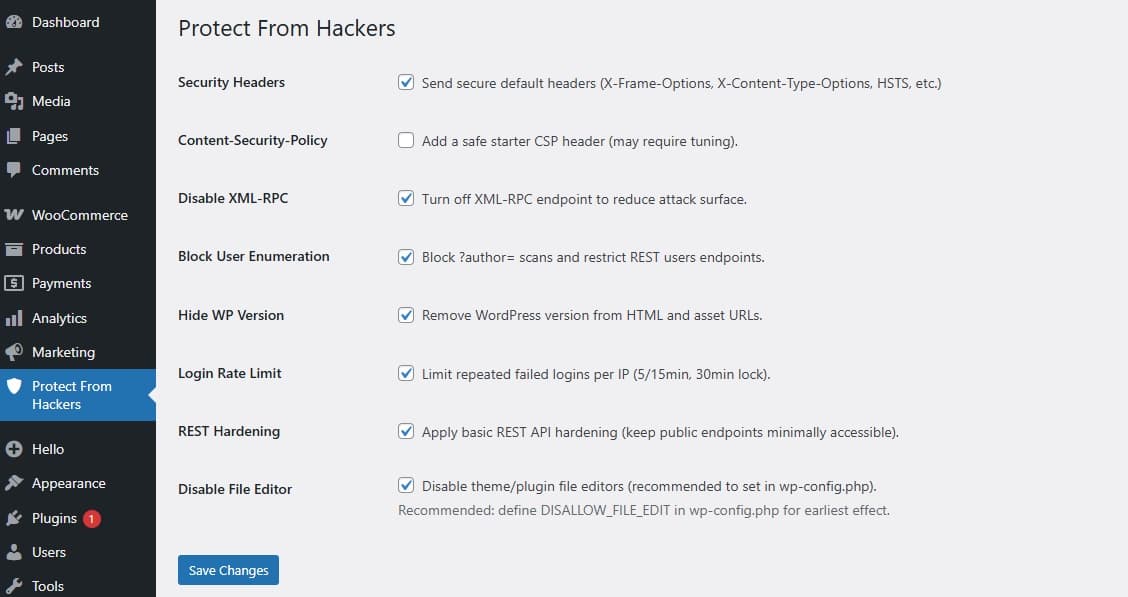Click the Analytics bar chart icon

[14, 318]
